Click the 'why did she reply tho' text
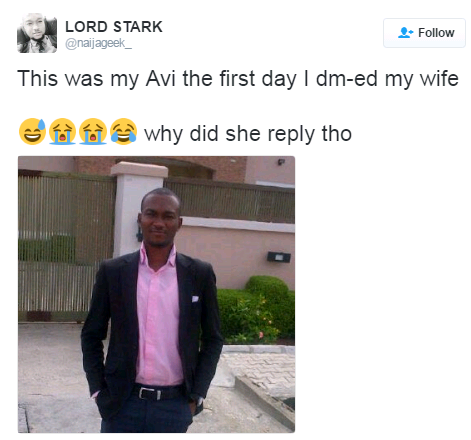Screen dimensions: 471x440 248,134
